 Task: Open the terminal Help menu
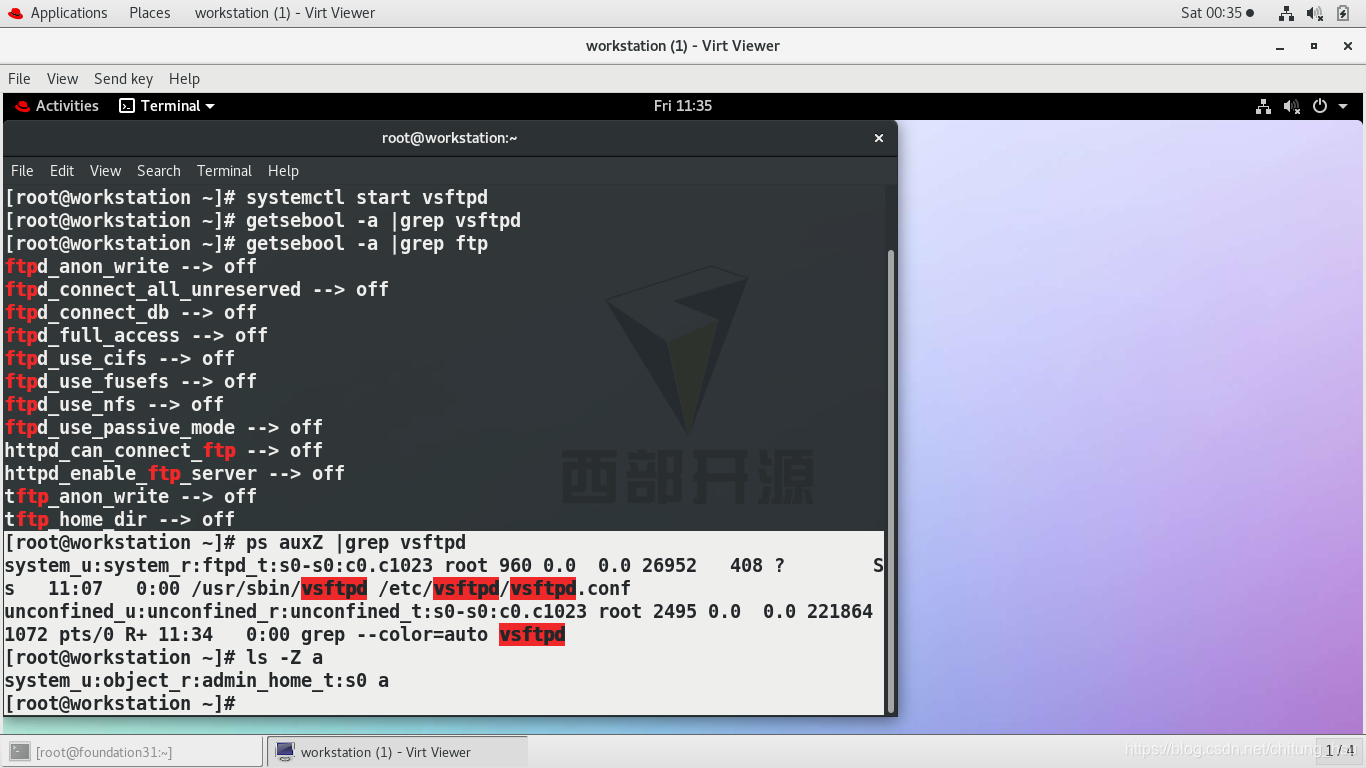point(283,171)
